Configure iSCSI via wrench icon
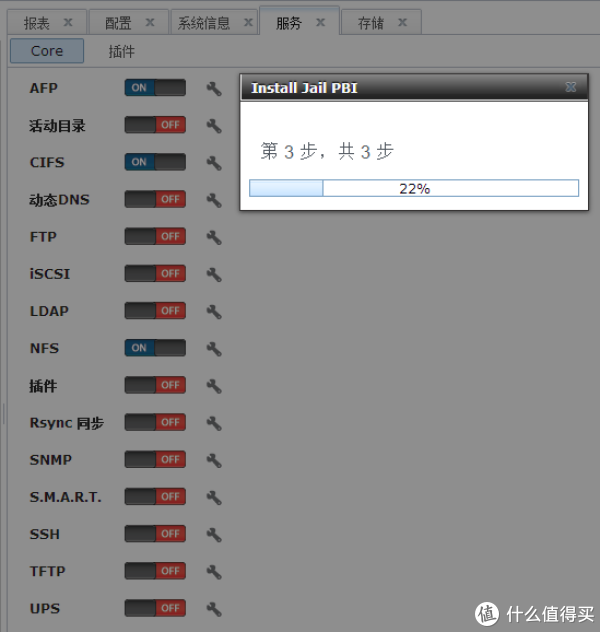This screenshot has height=632, width=600. point(213,274)
